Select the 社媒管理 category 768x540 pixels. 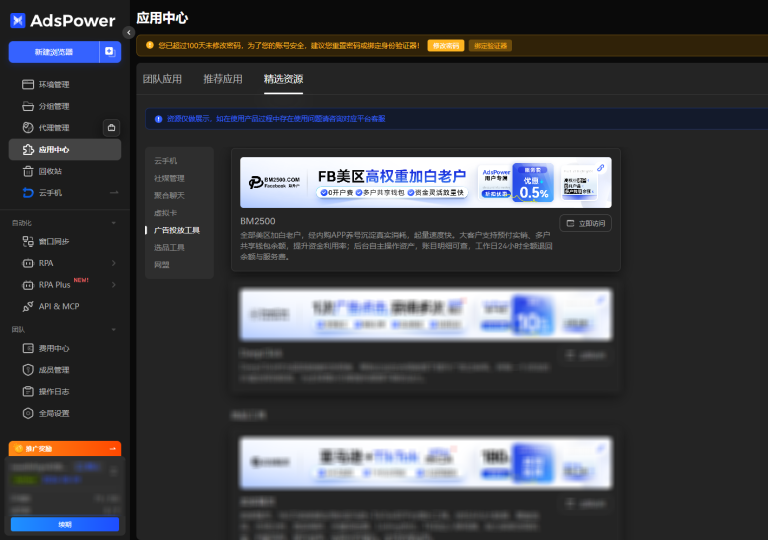[169, 178]
